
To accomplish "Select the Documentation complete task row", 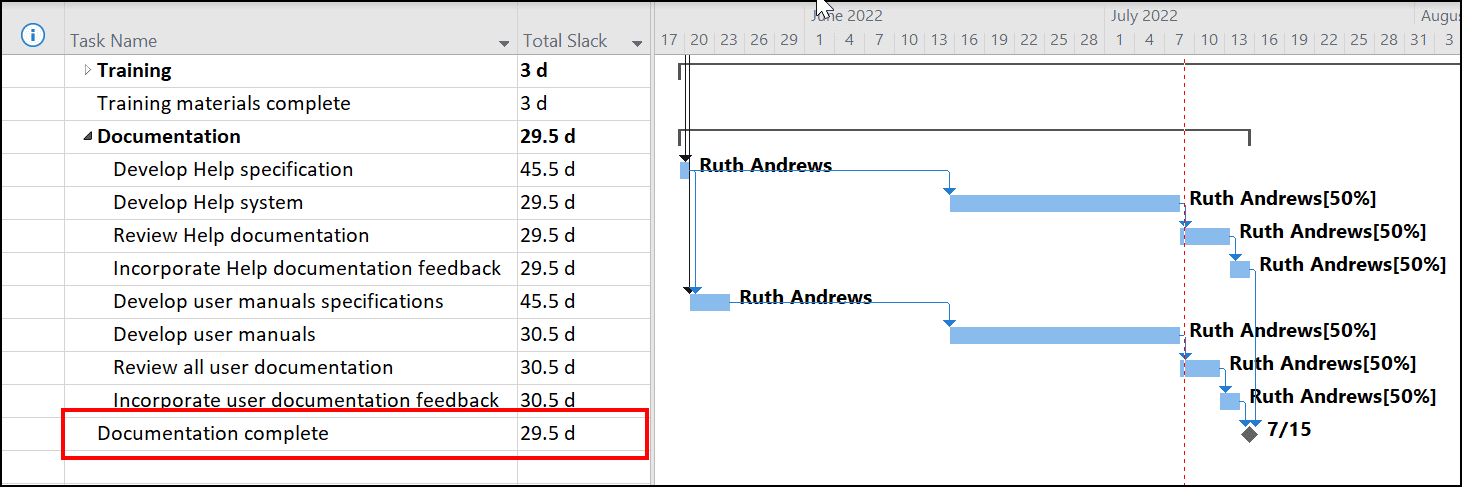I will 355,433.
